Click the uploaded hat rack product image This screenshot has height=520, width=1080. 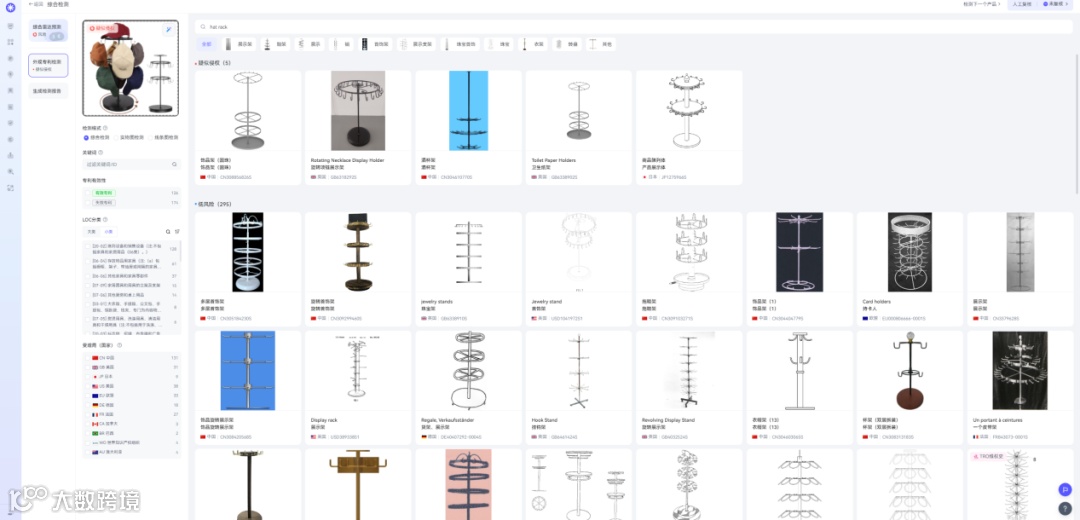point(131,67)
